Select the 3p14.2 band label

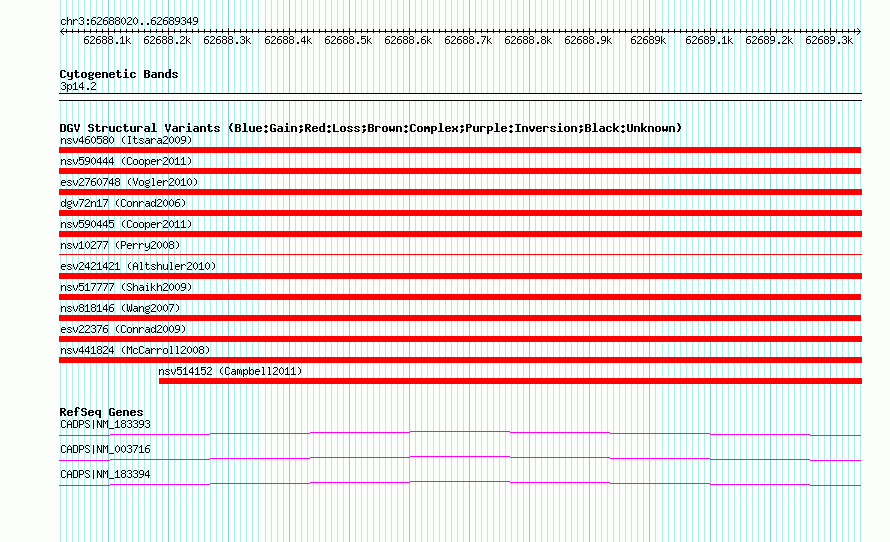(78, 87)
